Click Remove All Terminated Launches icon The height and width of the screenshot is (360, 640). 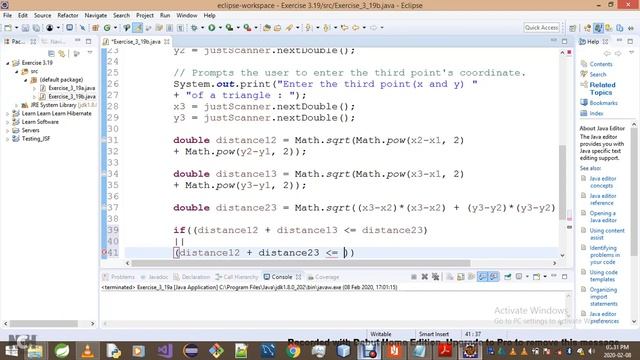pyautogui.click(x=436, y=277)
